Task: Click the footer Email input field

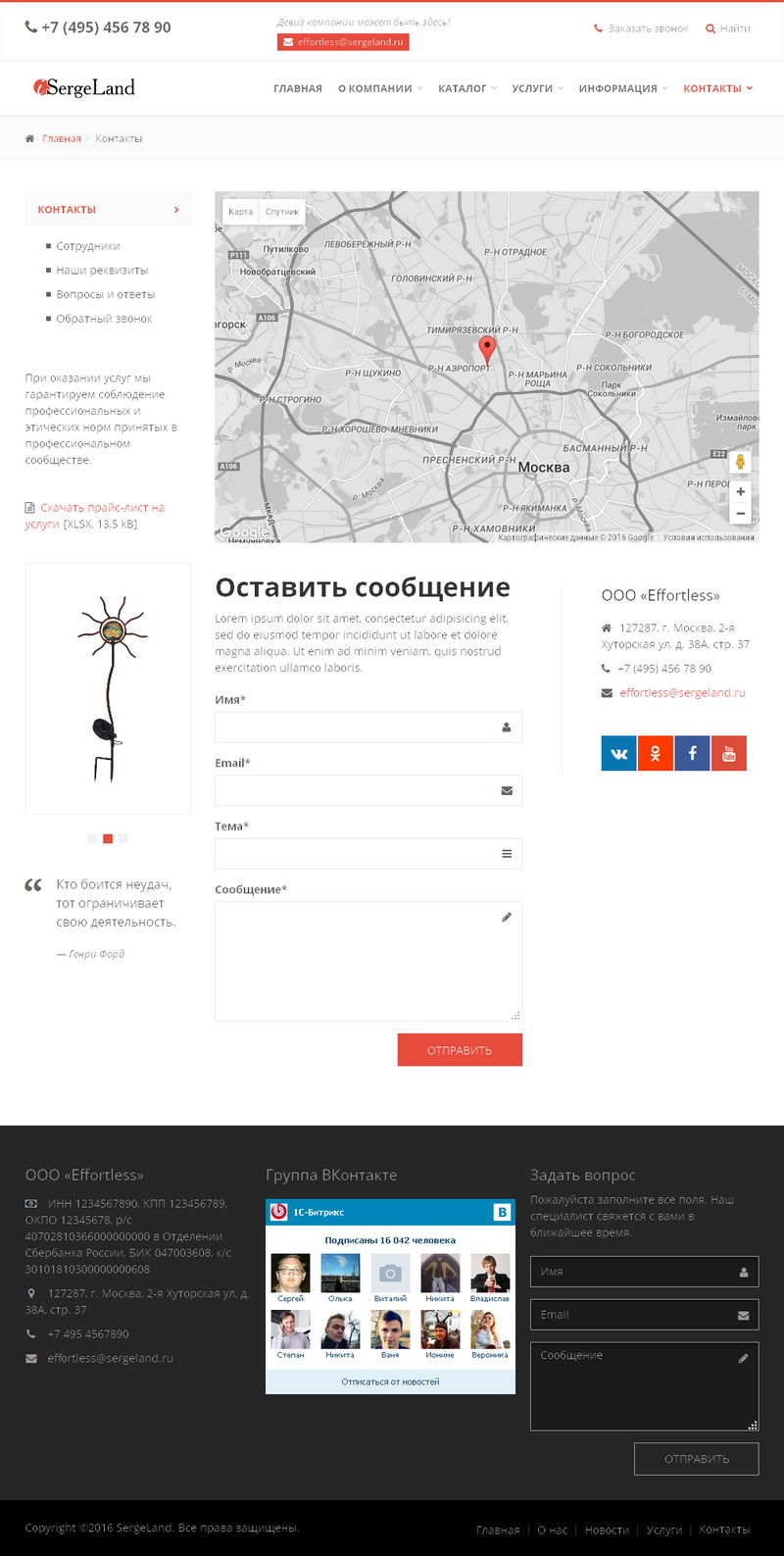Action: point(645,1315)
